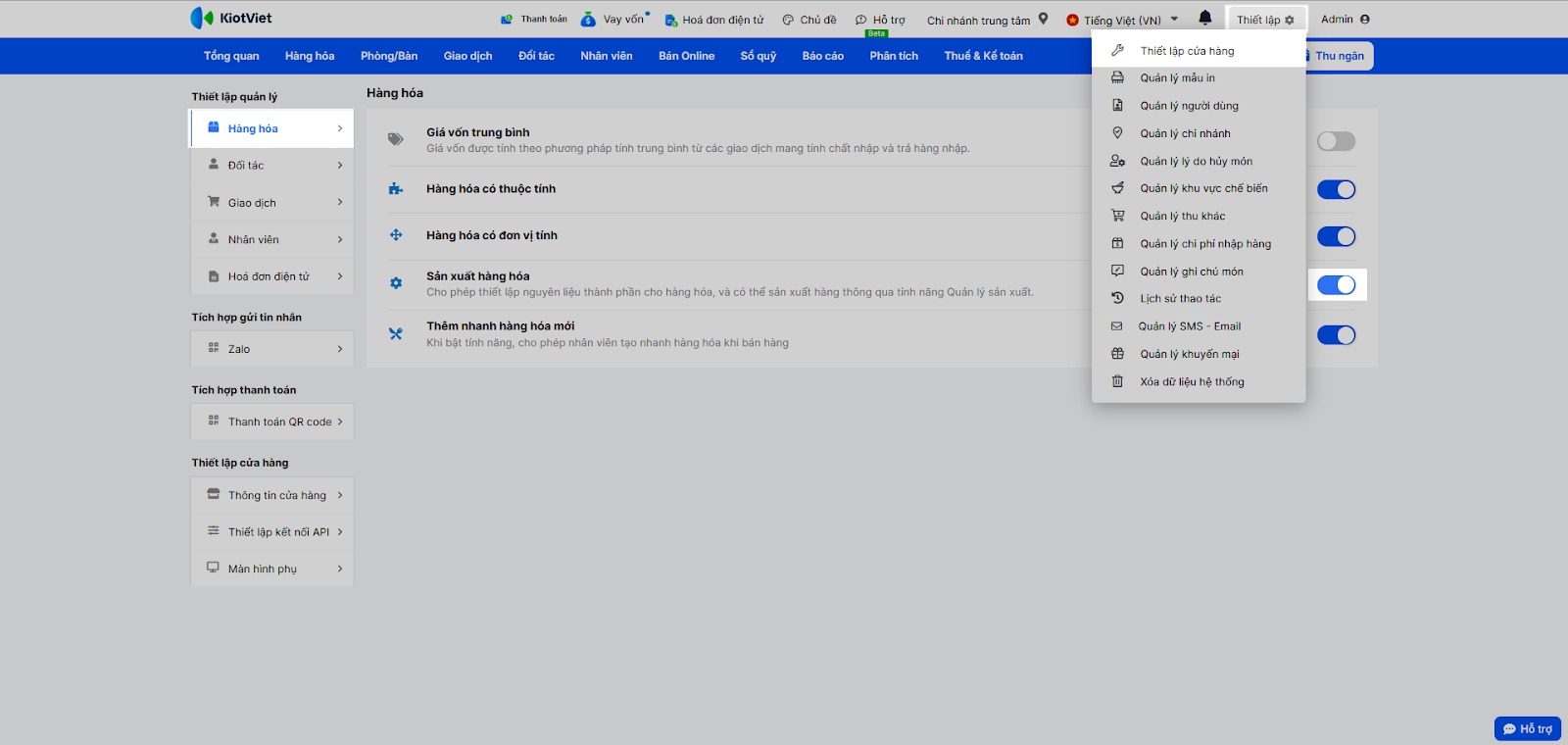Viewport: 1568px width, 745px height.
Task: Expand the Thanh toán QR code chevron
Action: pyautogui.click(x=340, y=422)
